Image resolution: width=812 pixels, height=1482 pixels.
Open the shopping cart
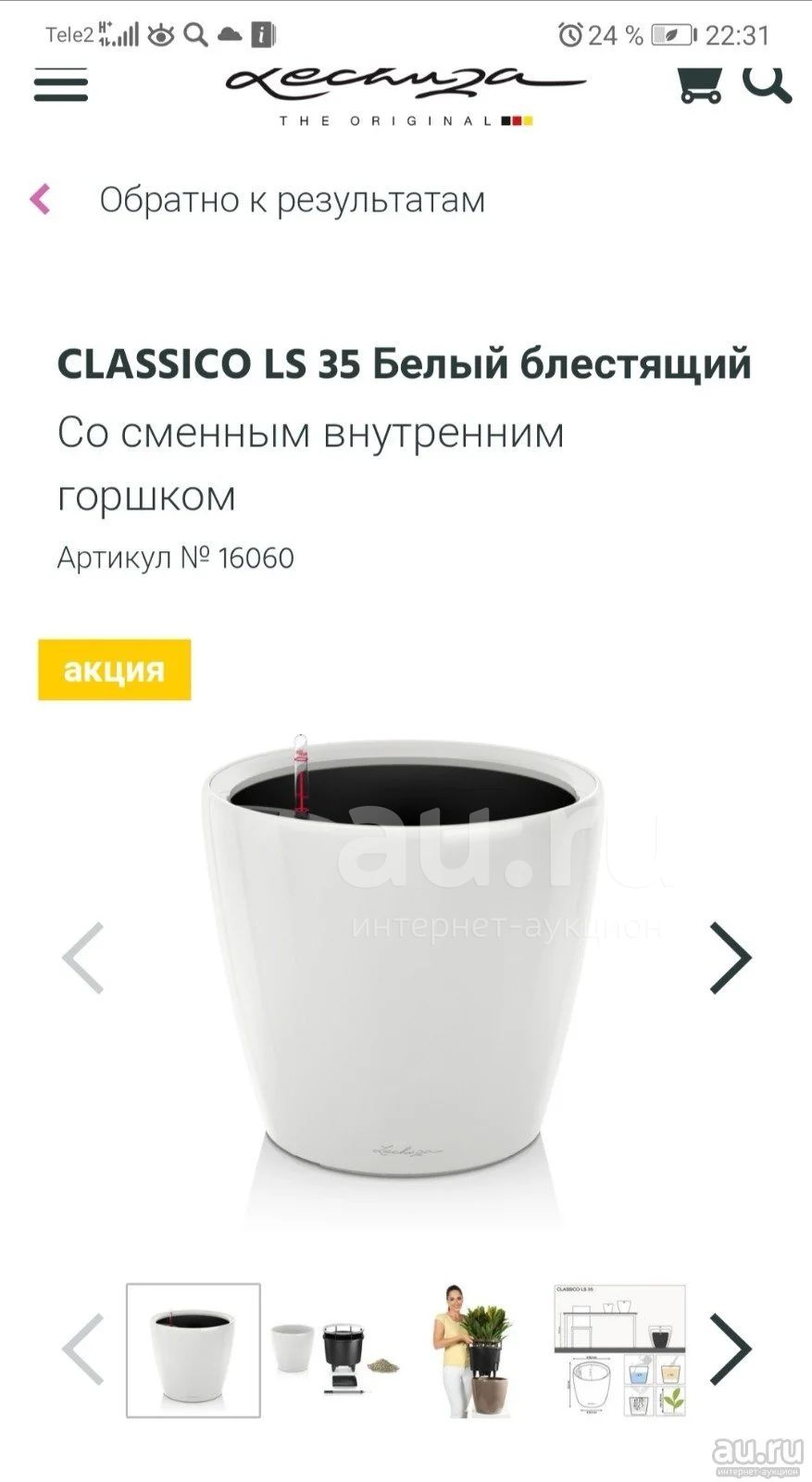699,83
